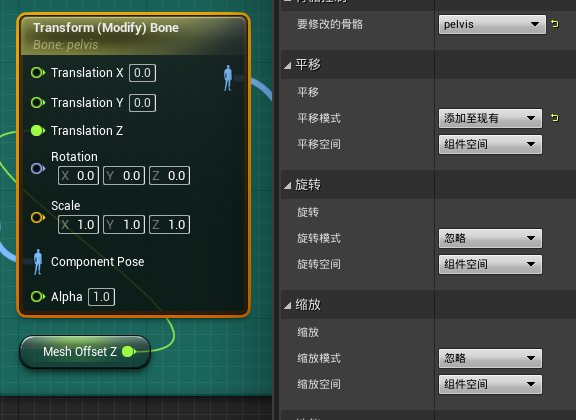Click the Translation X input pin

coord(38,73)
